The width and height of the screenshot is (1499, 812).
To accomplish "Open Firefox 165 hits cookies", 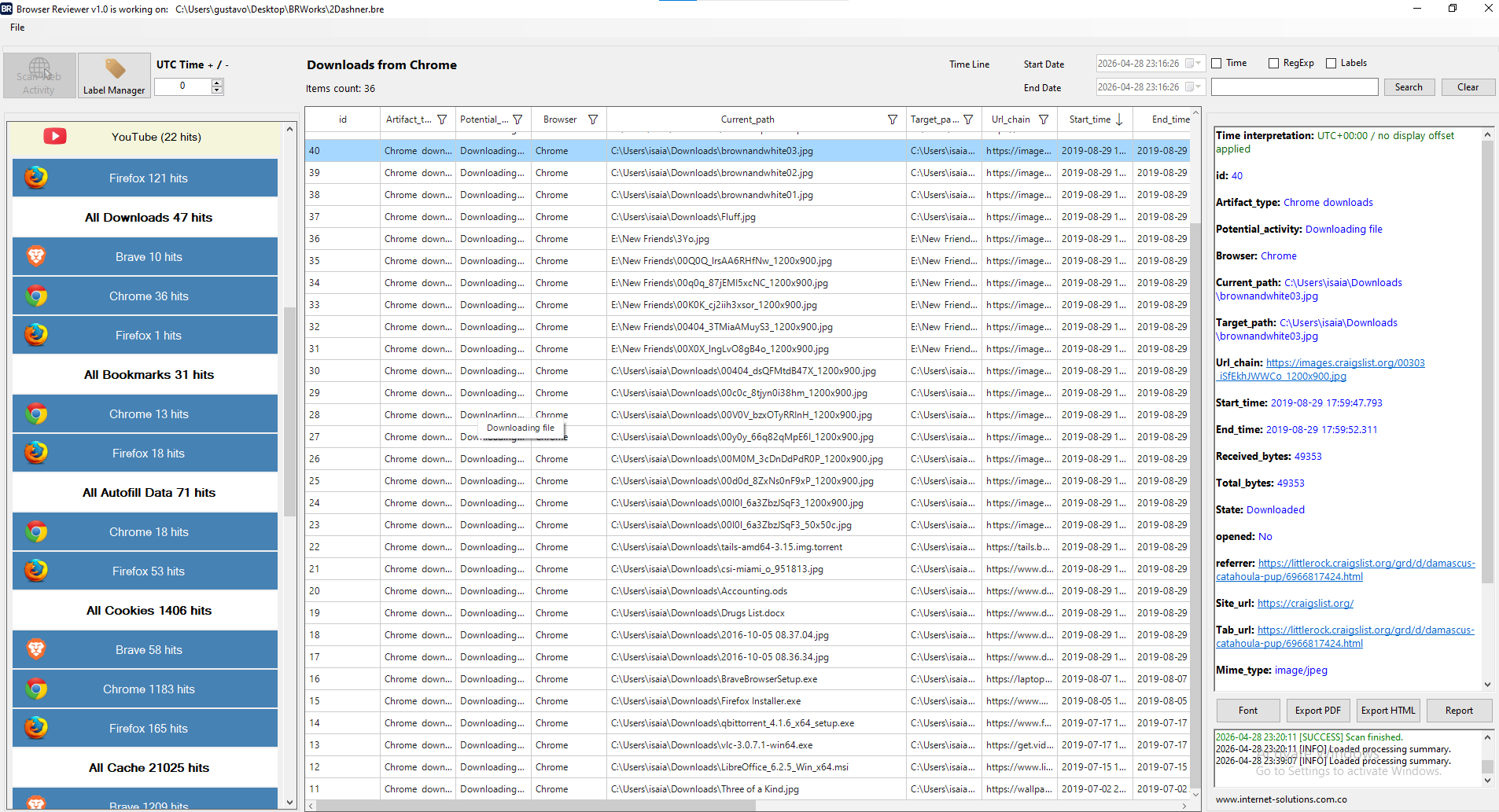I will (x=145, y=729).
